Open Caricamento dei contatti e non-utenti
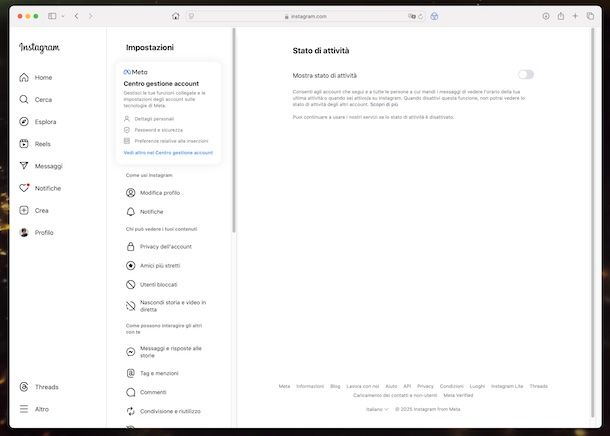Screen dimensions: 610x436 (395, 395)
